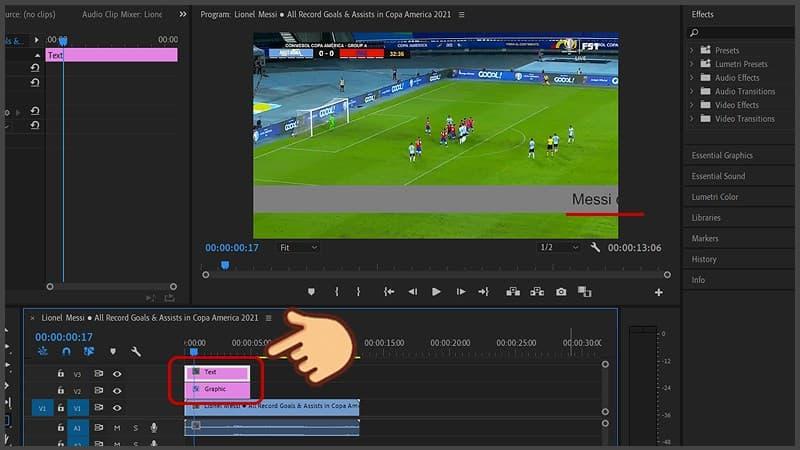Add a marker in the Program monitor
This screenshot has width=800, height=450.
[311, 292]
